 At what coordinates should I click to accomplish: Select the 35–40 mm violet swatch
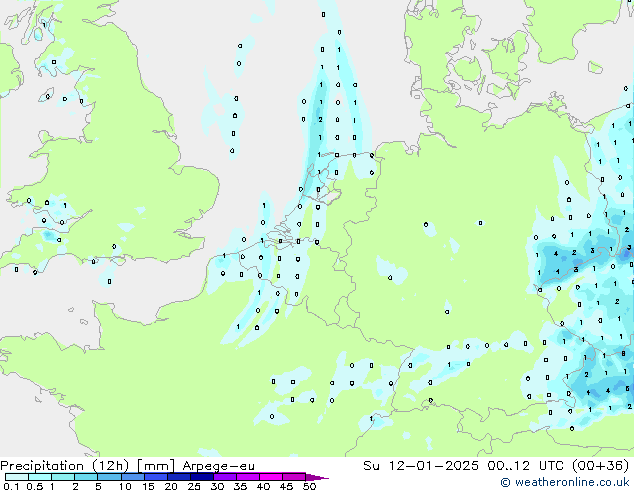[x=247, y=477]
